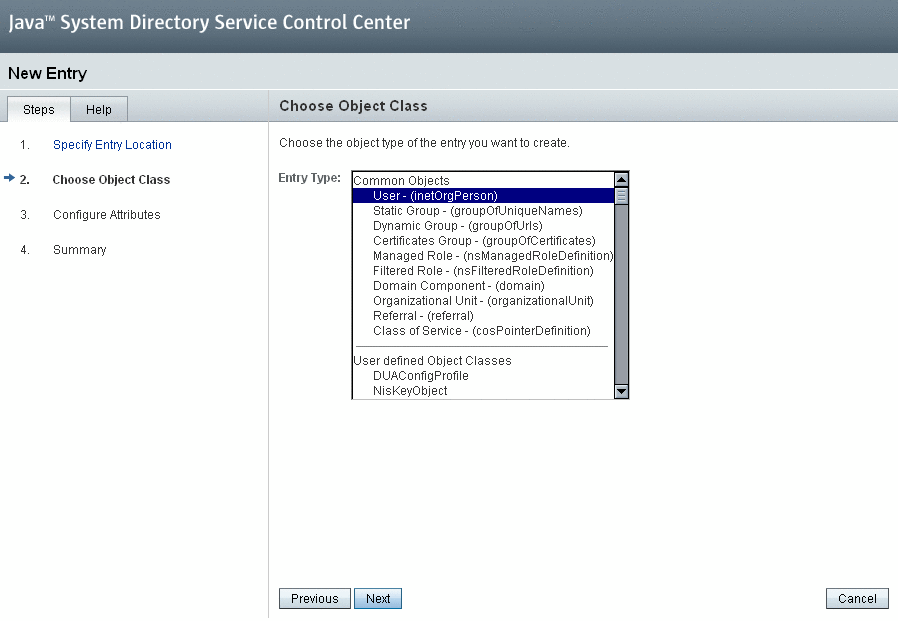898x621 pixels.
Task: Click the list scrollbar down arrow
Action: (621, 391)
